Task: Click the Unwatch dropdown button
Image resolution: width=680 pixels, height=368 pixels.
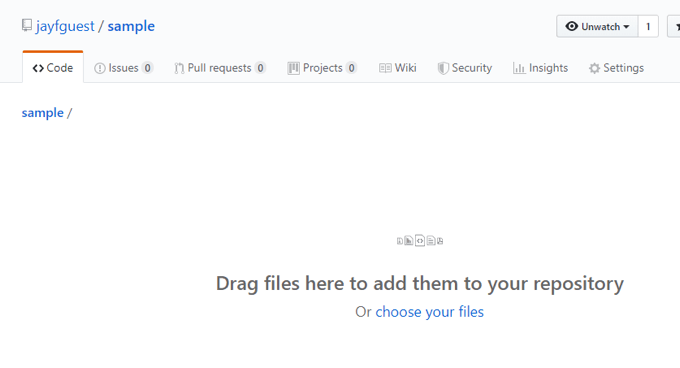Action: [597, 26]
